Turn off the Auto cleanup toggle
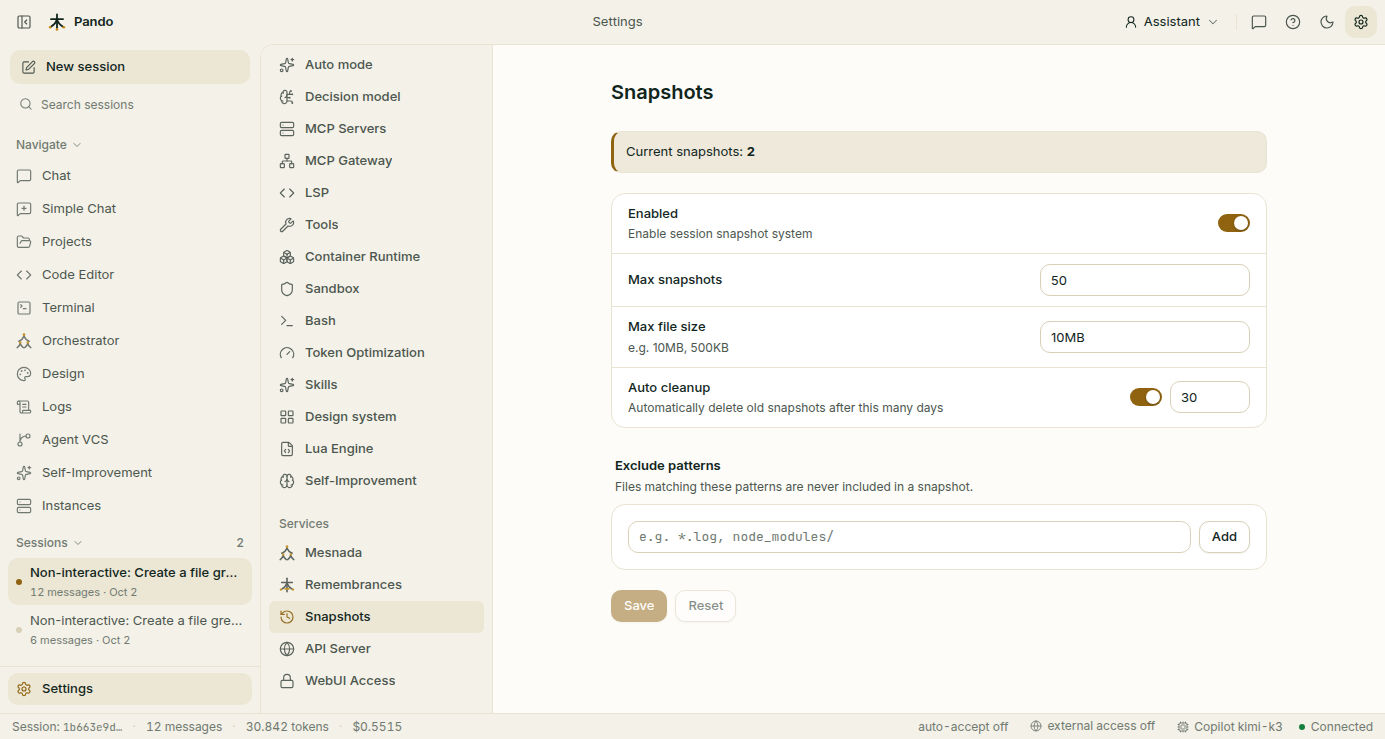 [x=1146, y=397]
